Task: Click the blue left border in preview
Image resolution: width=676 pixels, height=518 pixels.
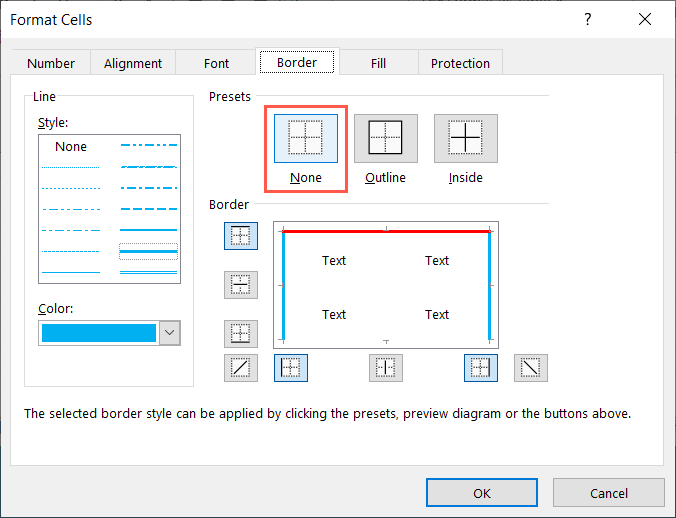Action: (283, 287)
